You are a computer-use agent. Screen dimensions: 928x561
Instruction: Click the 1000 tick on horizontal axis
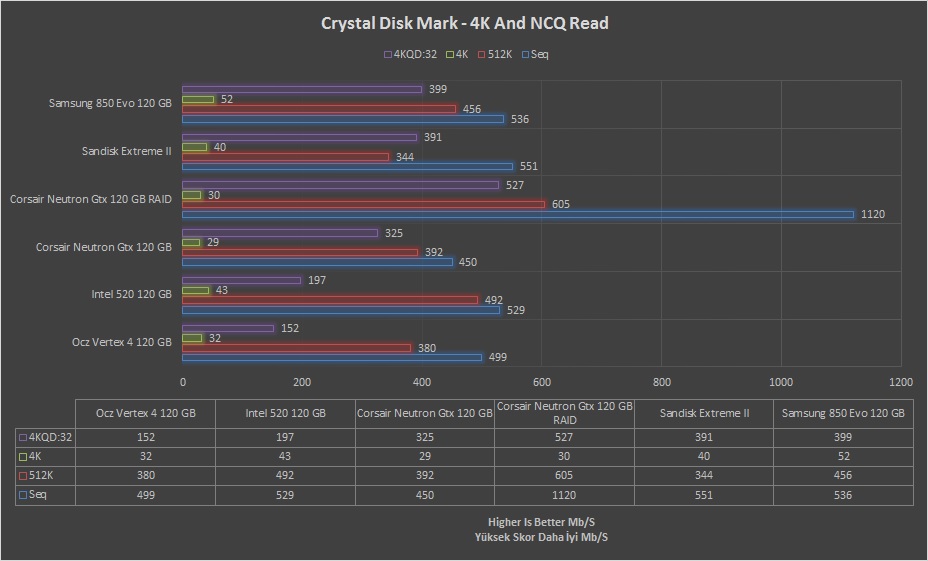coord(781,382)
